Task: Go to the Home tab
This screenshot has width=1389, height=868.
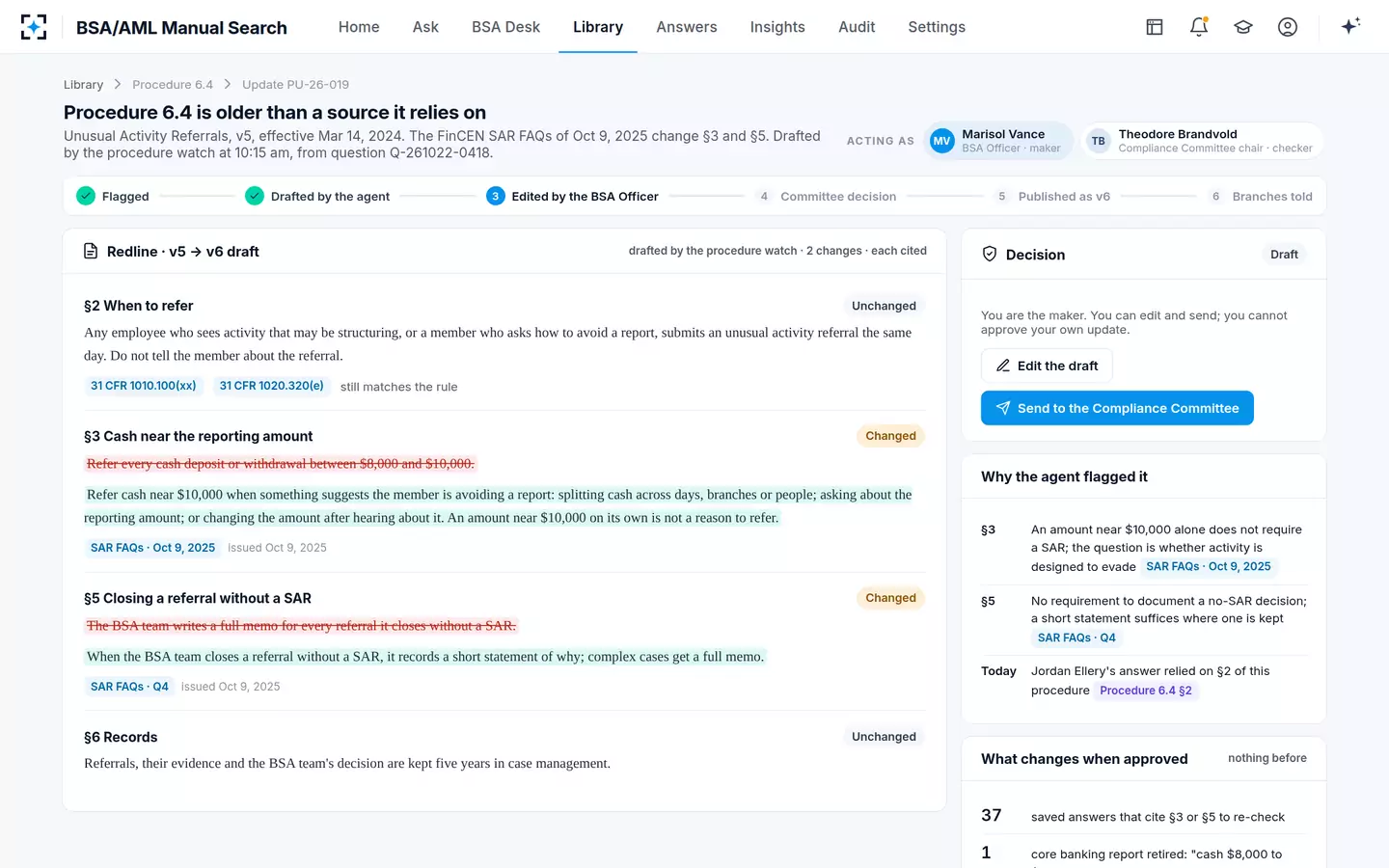Action: click(359, 27)
